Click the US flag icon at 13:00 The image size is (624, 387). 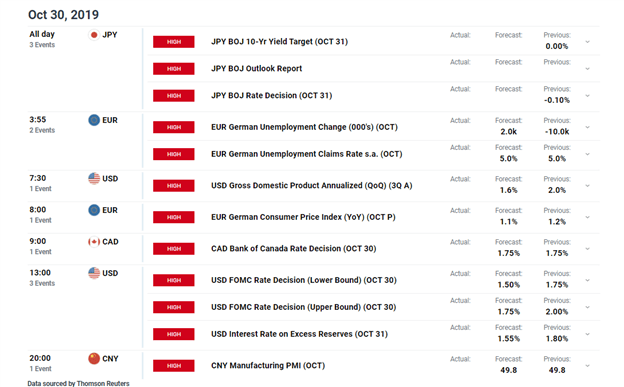(94, 273)
